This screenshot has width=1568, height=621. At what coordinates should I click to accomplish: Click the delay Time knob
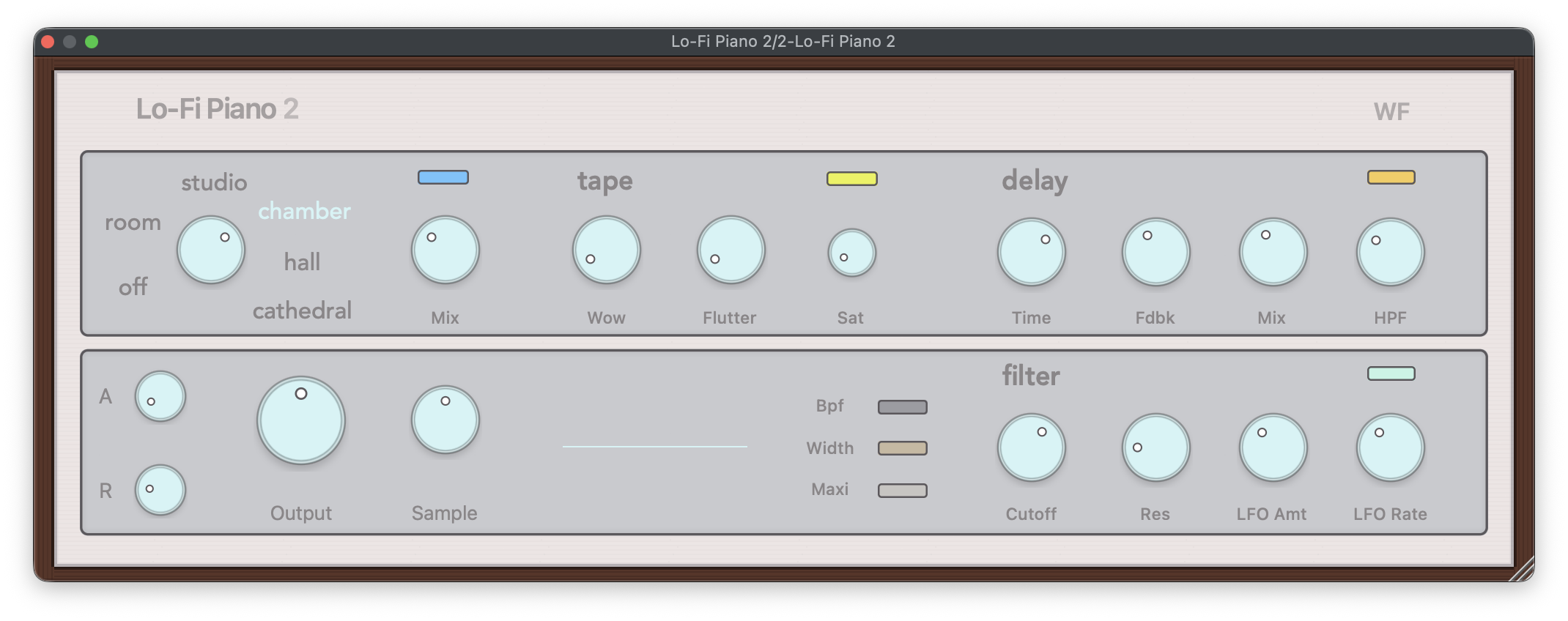(1032, 252)
